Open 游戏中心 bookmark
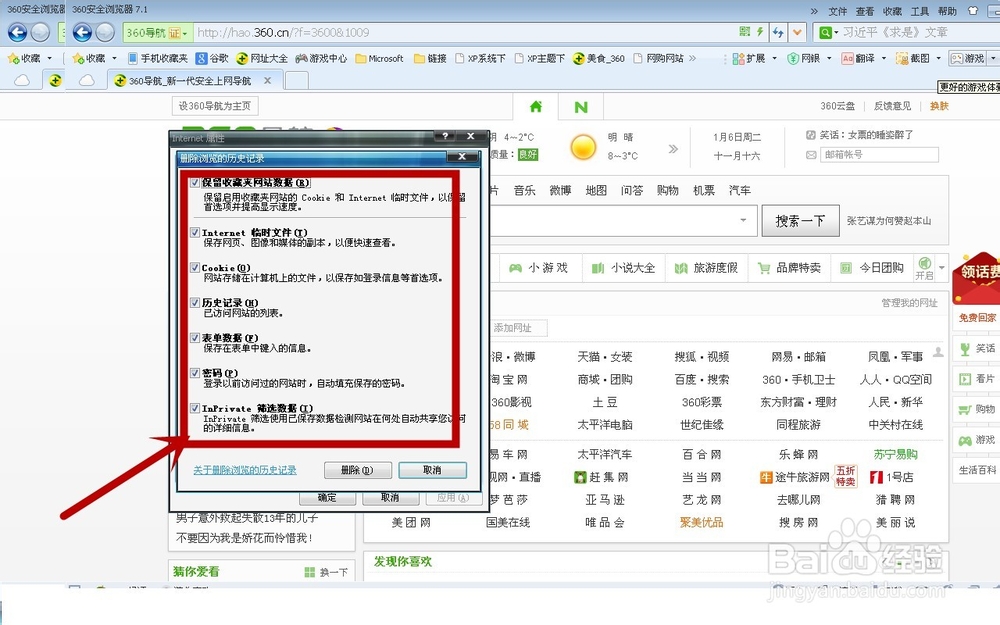This screenshot has width=1000, height=625. (321, 58)
